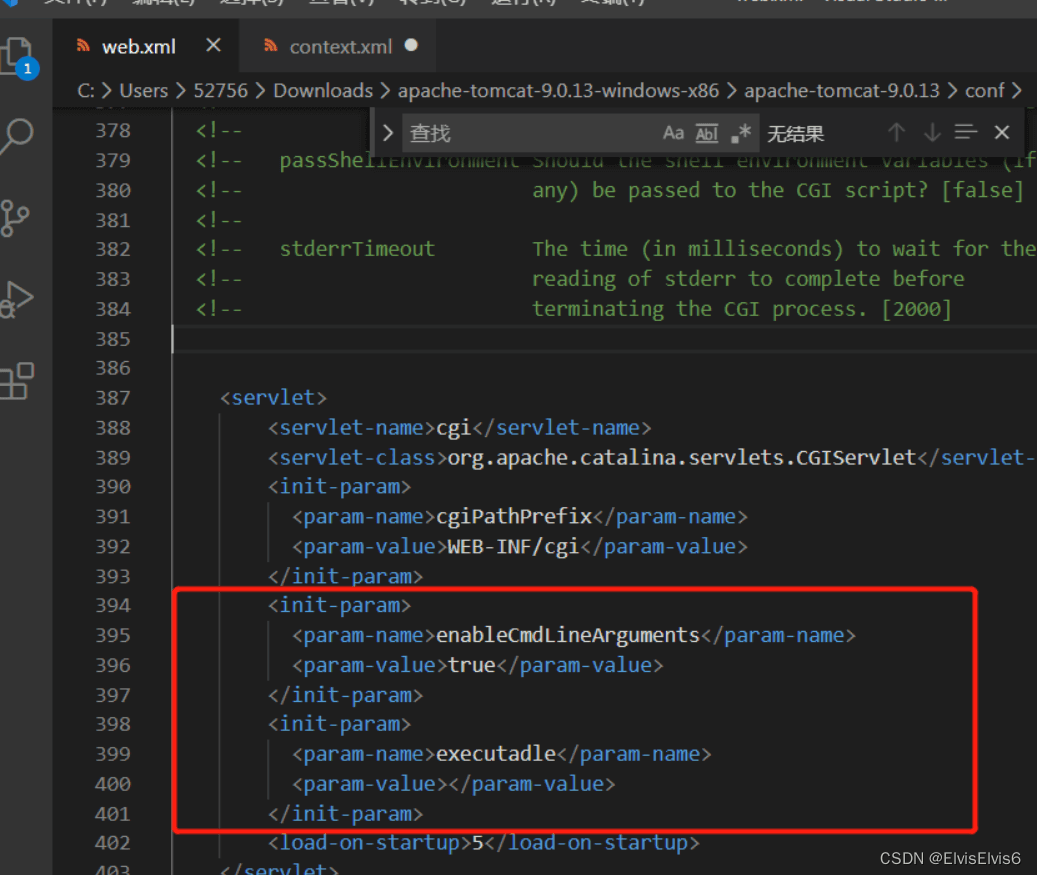The image size is (1037, 875).
Task: Close the web.xml tab
Action: [x=213, y=45]
